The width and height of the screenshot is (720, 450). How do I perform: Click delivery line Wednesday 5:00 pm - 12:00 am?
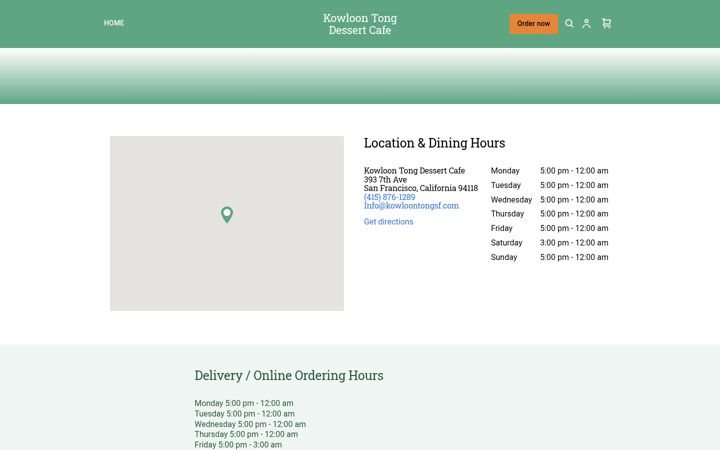tap(250, 424)
